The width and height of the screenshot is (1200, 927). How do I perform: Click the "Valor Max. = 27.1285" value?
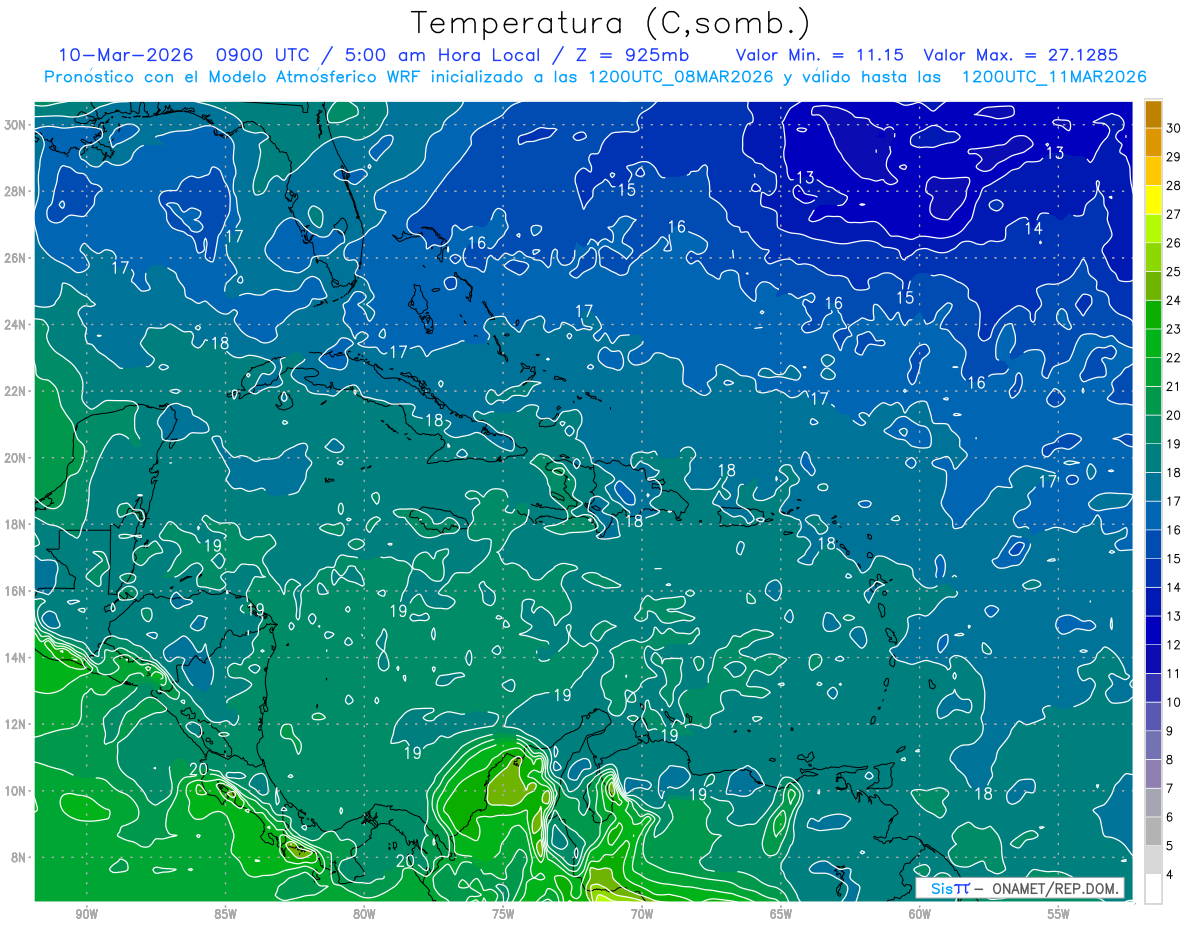tap(1020, 55)
